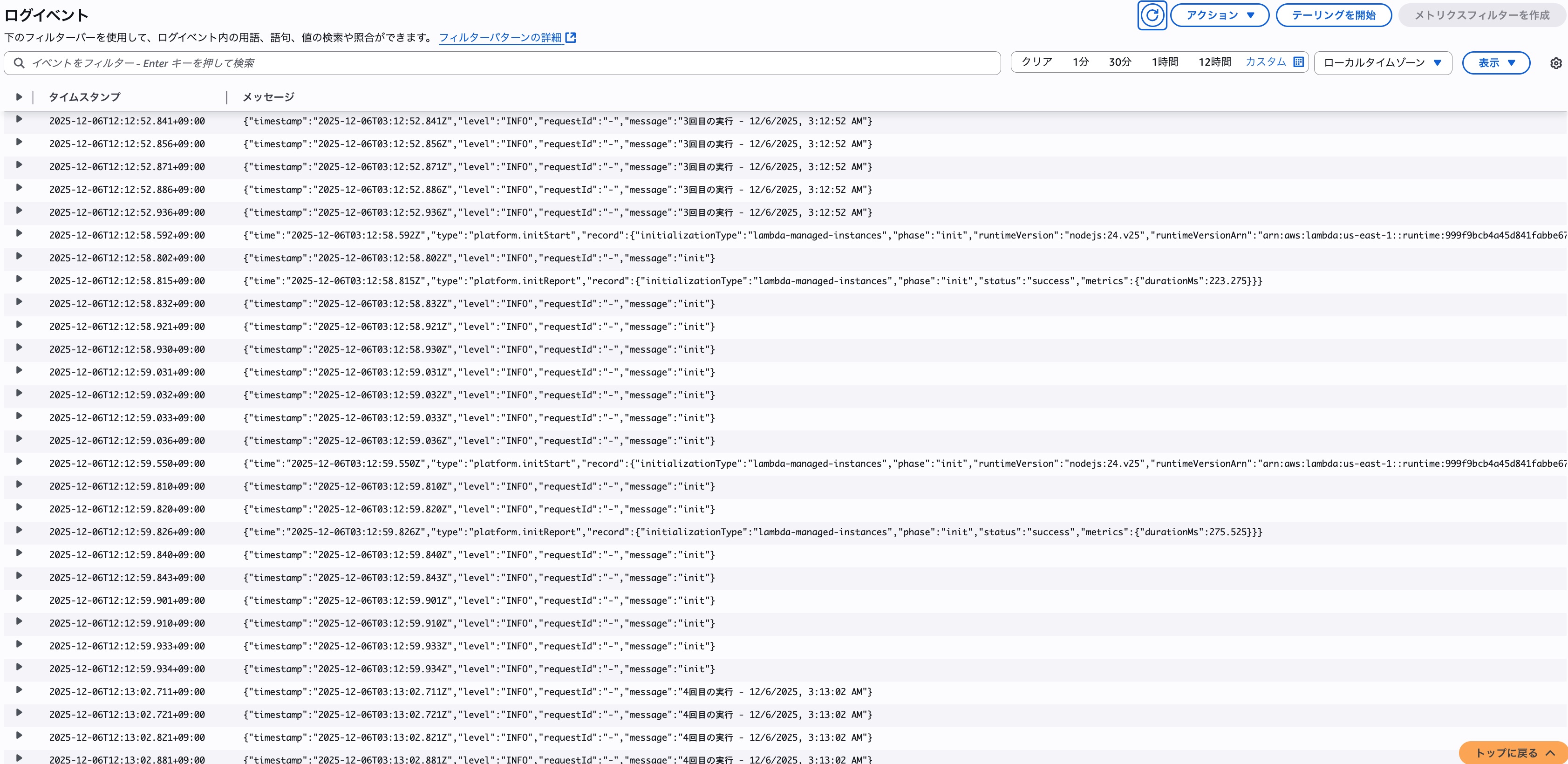This screenshot has width=1568, height=764.
Task: Expand the platform.initStart log entry at 12:12:58.592
Action: pos(20,235)
